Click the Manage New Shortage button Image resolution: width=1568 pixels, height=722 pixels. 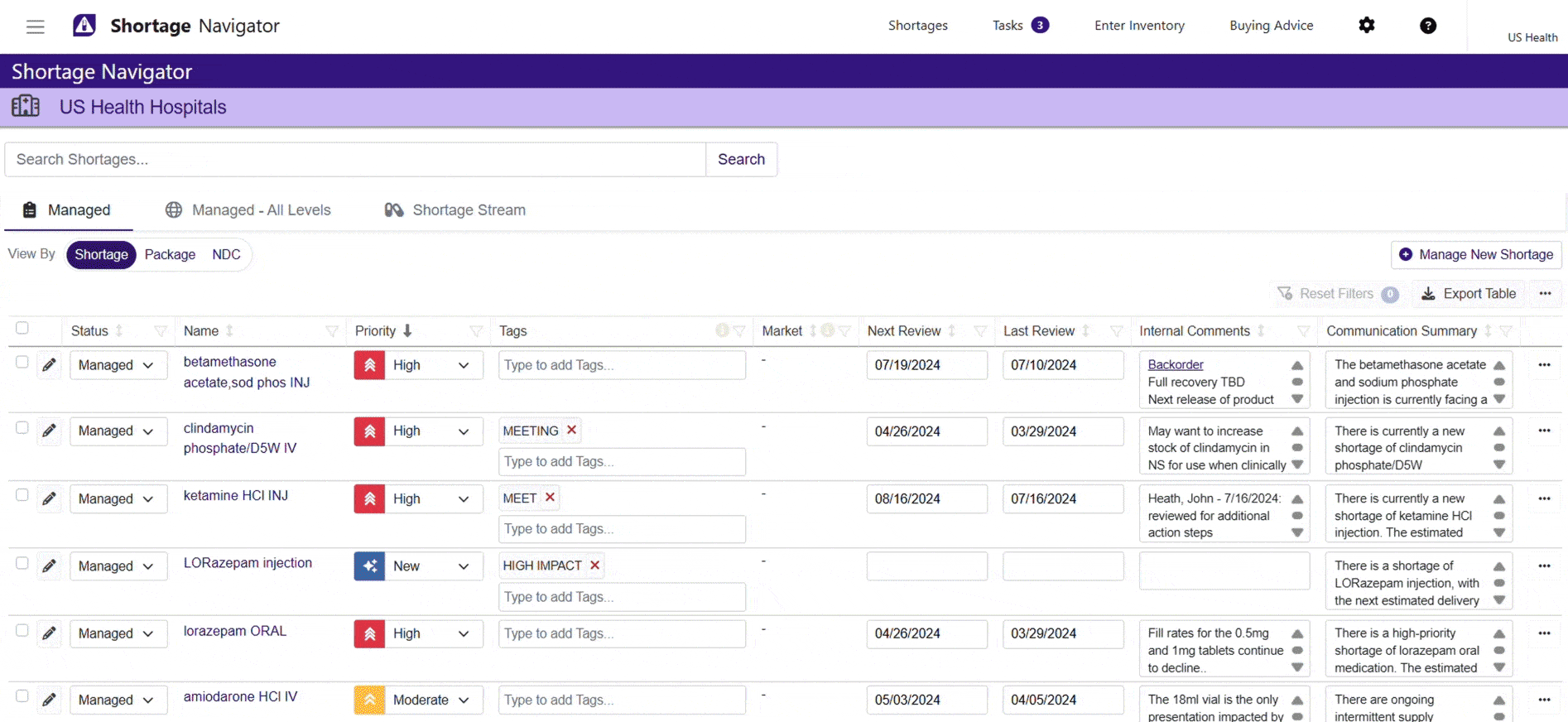(x=1476, y=255)
